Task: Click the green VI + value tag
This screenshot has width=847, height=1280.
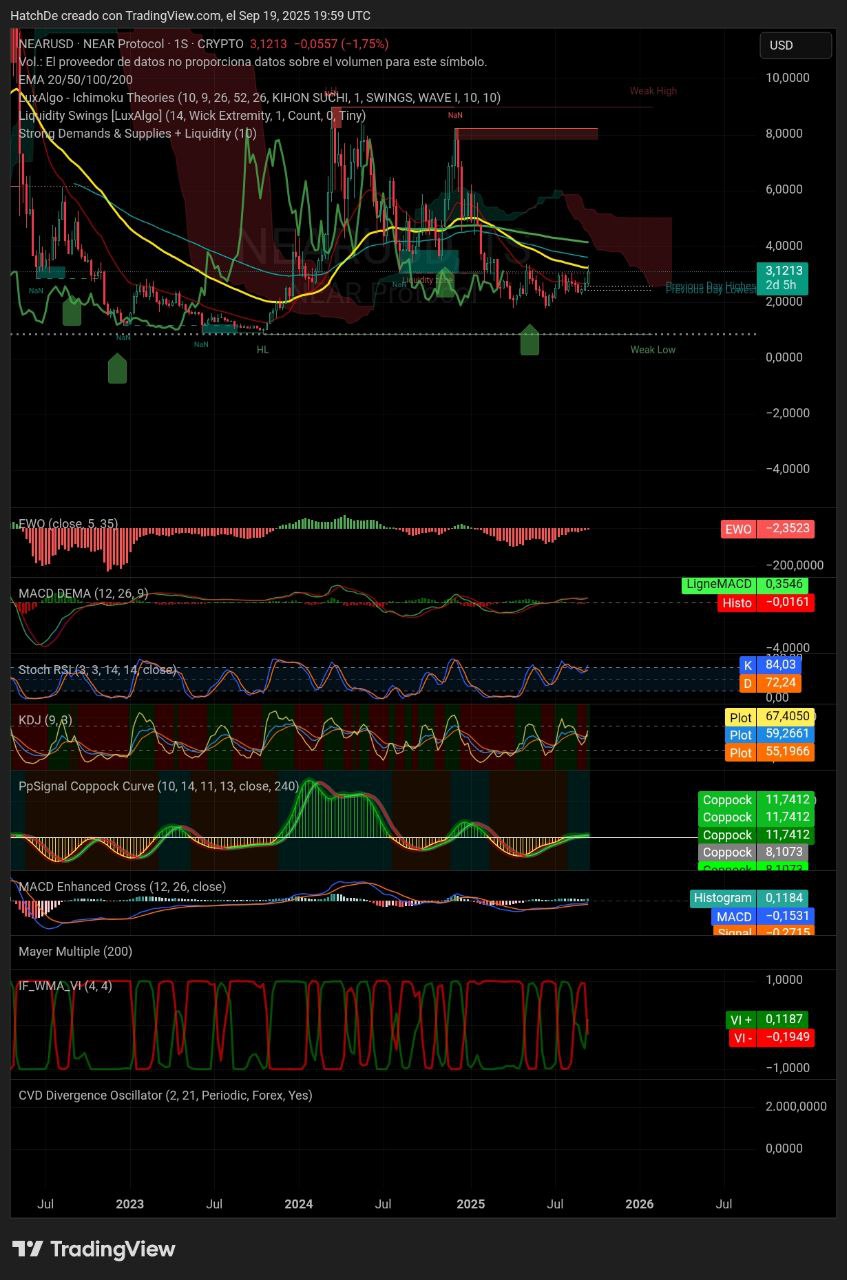Action: [x=767, y=1020]
